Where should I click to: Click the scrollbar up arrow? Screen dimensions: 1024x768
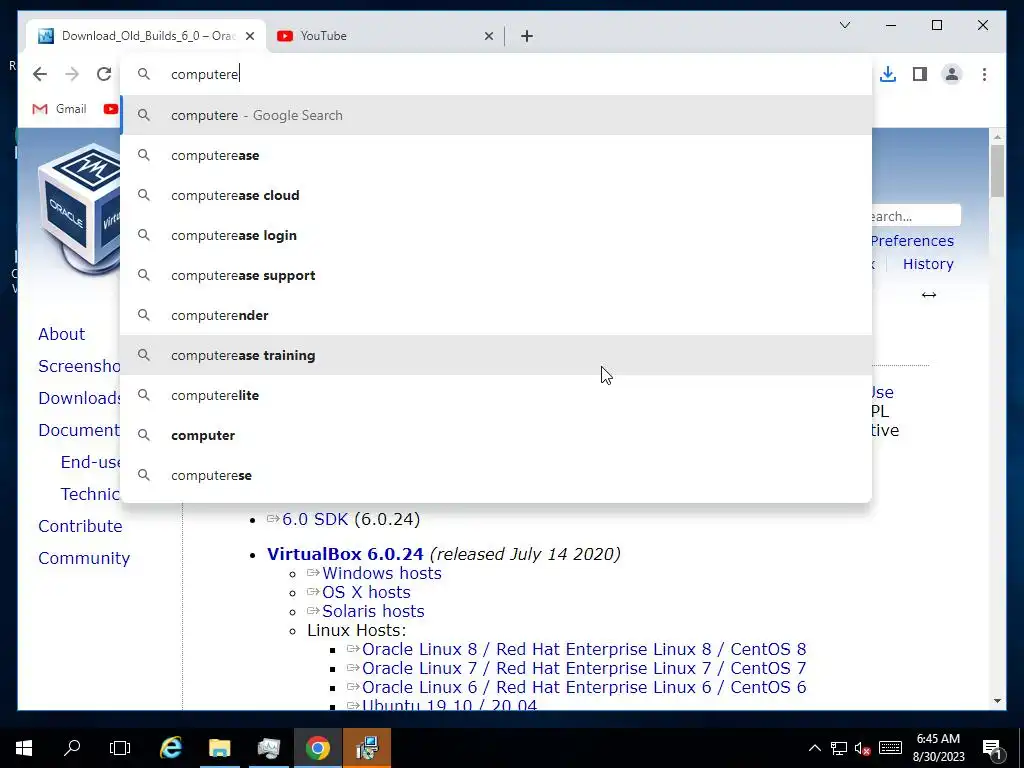(x=997, y=136)
